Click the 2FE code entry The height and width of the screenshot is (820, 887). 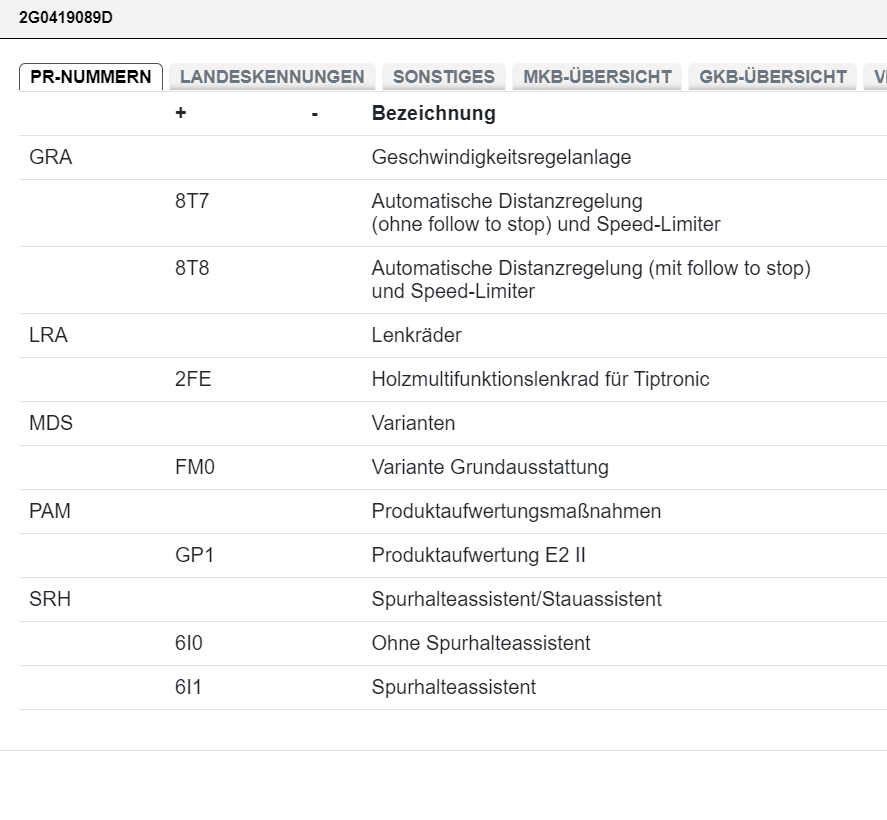193,379
